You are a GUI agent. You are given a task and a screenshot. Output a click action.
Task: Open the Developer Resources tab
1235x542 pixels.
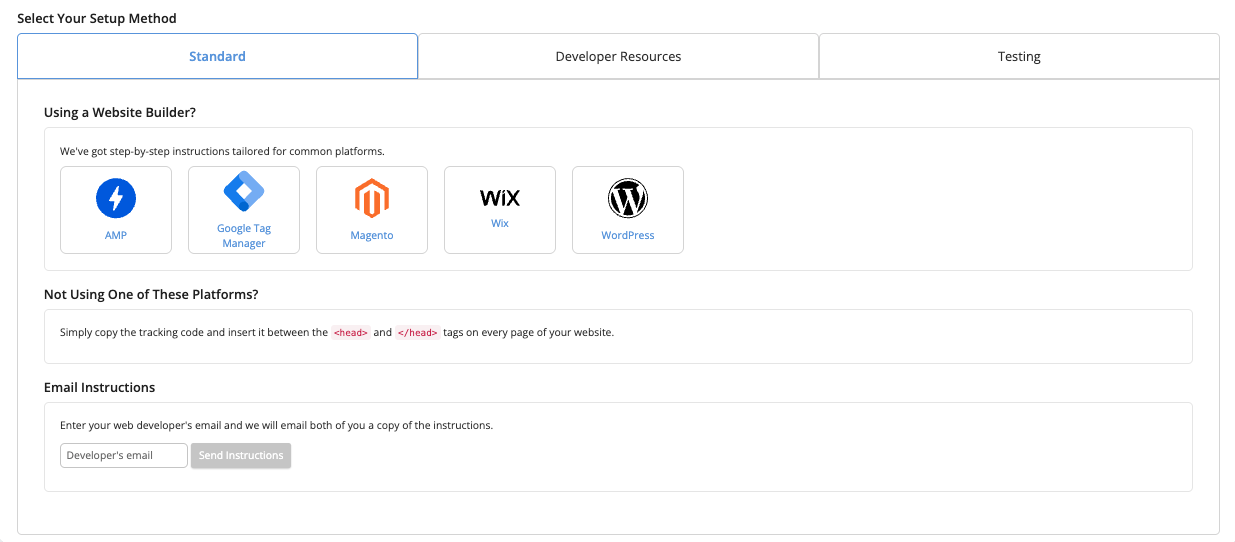click(x=618, y=56)
